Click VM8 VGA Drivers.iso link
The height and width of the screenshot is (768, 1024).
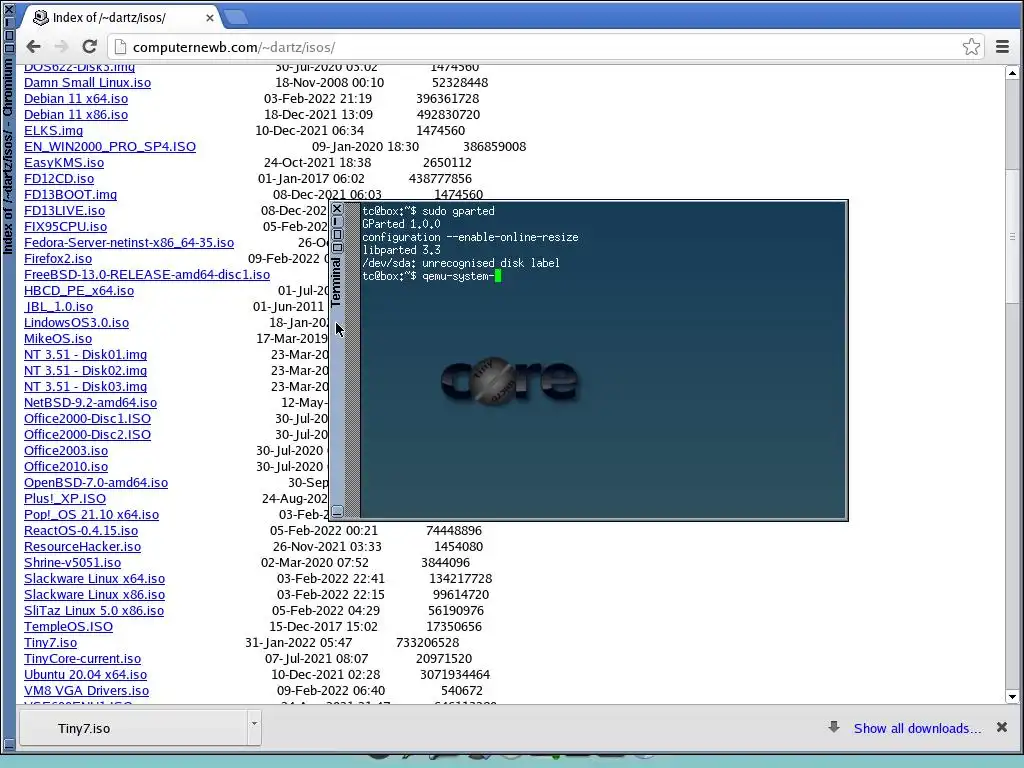(86, 691)
